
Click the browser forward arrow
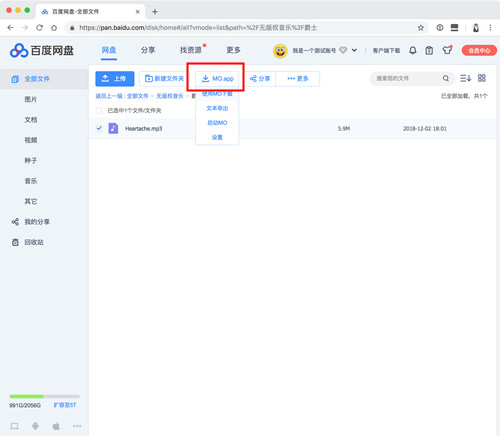pos(25,28)
